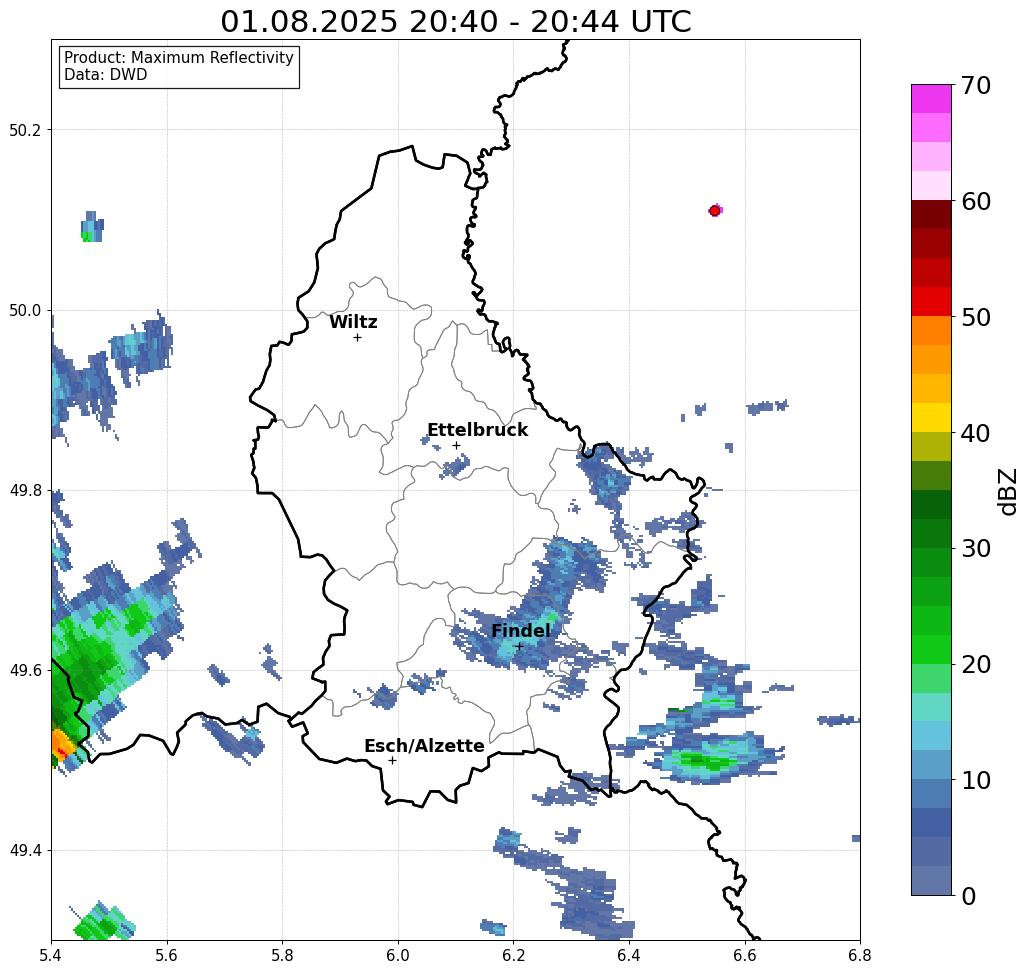The width and height of the screenshot is (1029, 973).
Task: Click the latitude tick label '49.6'
Action: [x=24, y=671]
